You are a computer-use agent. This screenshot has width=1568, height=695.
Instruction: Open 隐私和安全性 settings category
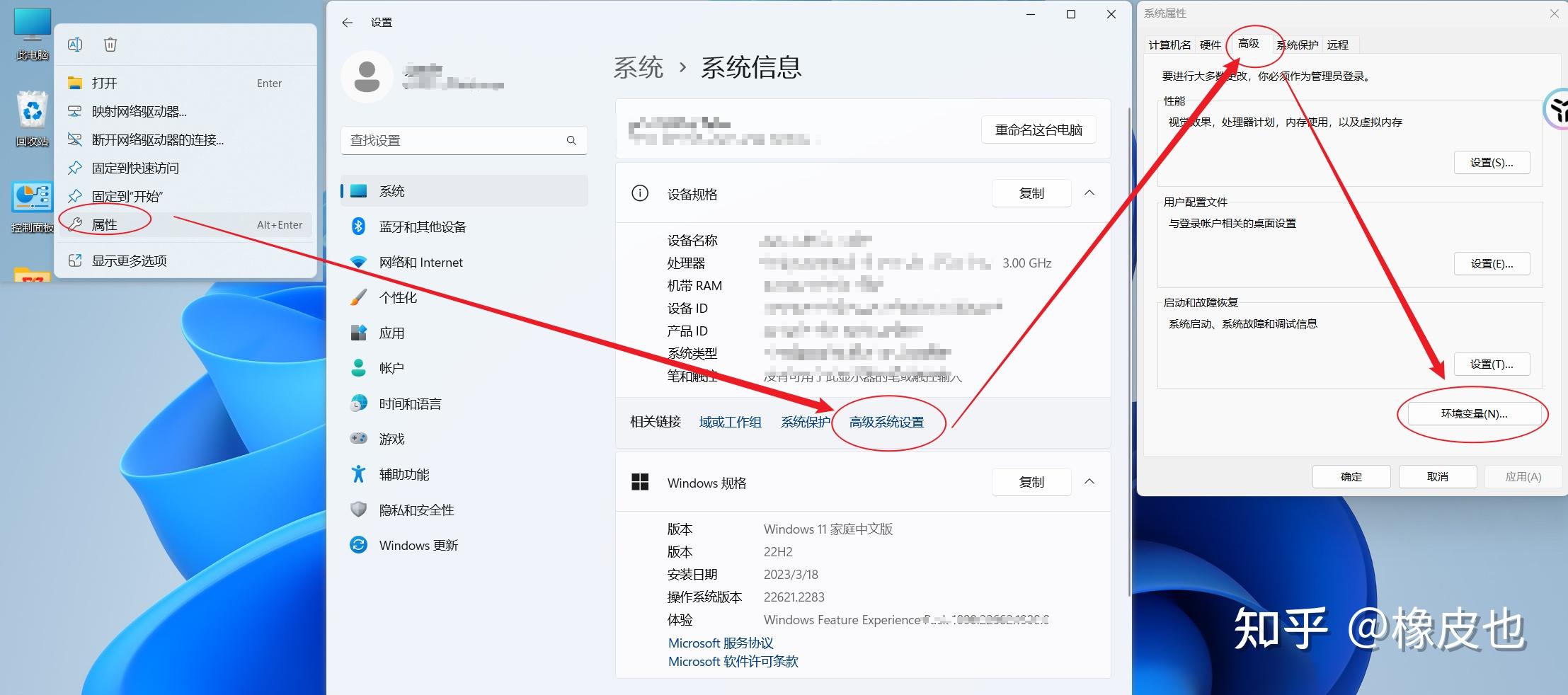pos(464,510)
